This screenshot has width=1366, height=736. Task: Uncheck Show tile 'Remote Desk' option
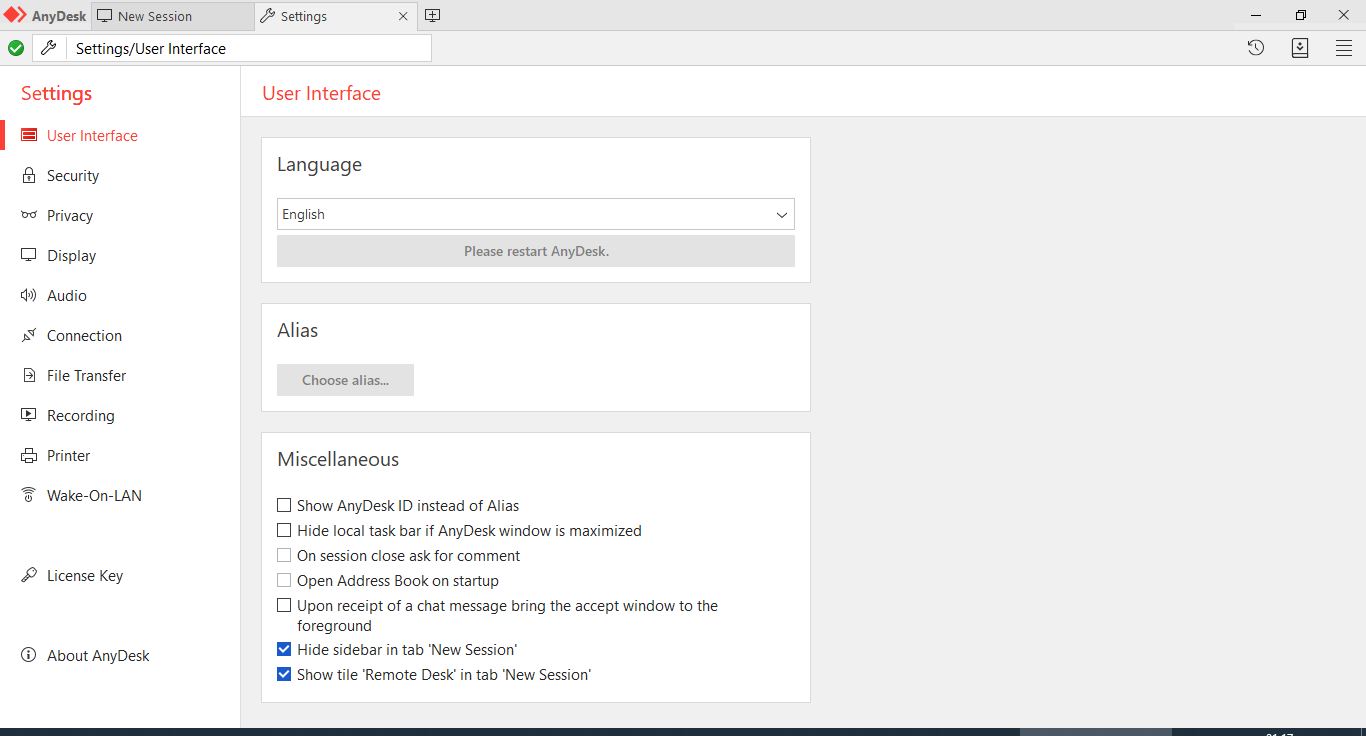point(284,675)
